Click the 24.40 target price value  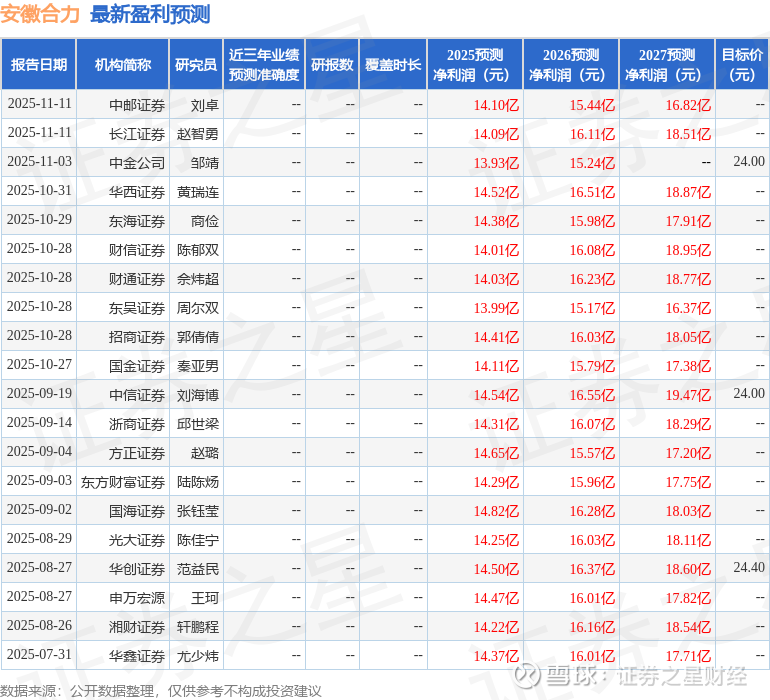(x=749, y=567)
